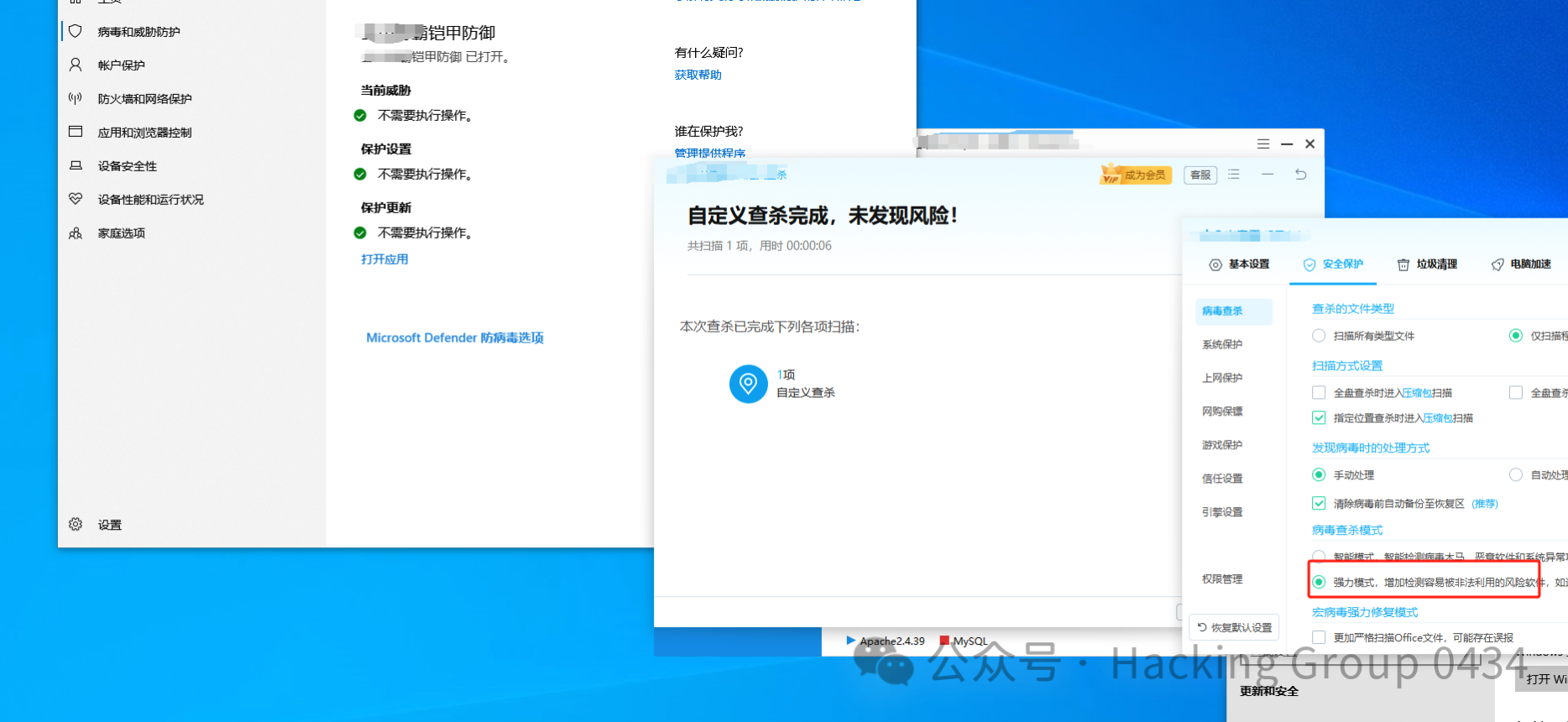The height and width of the screenshot is (722, 1568).
Task: Click the 安全保护 shield icon
Action: click(x=1309, y=264)
